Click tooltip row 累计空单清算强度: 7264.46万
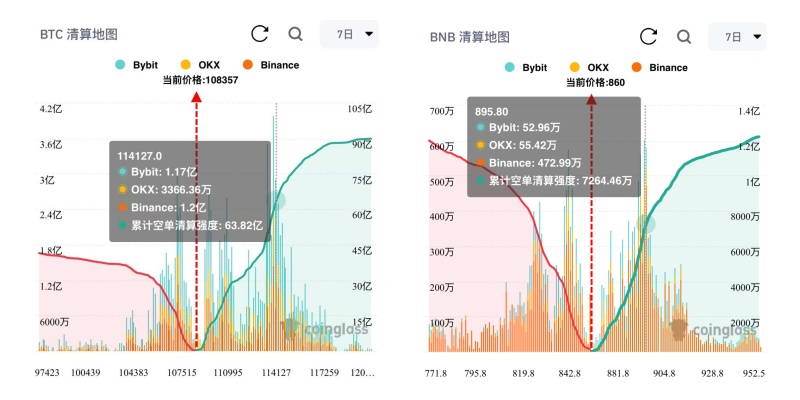 [554, 181]
